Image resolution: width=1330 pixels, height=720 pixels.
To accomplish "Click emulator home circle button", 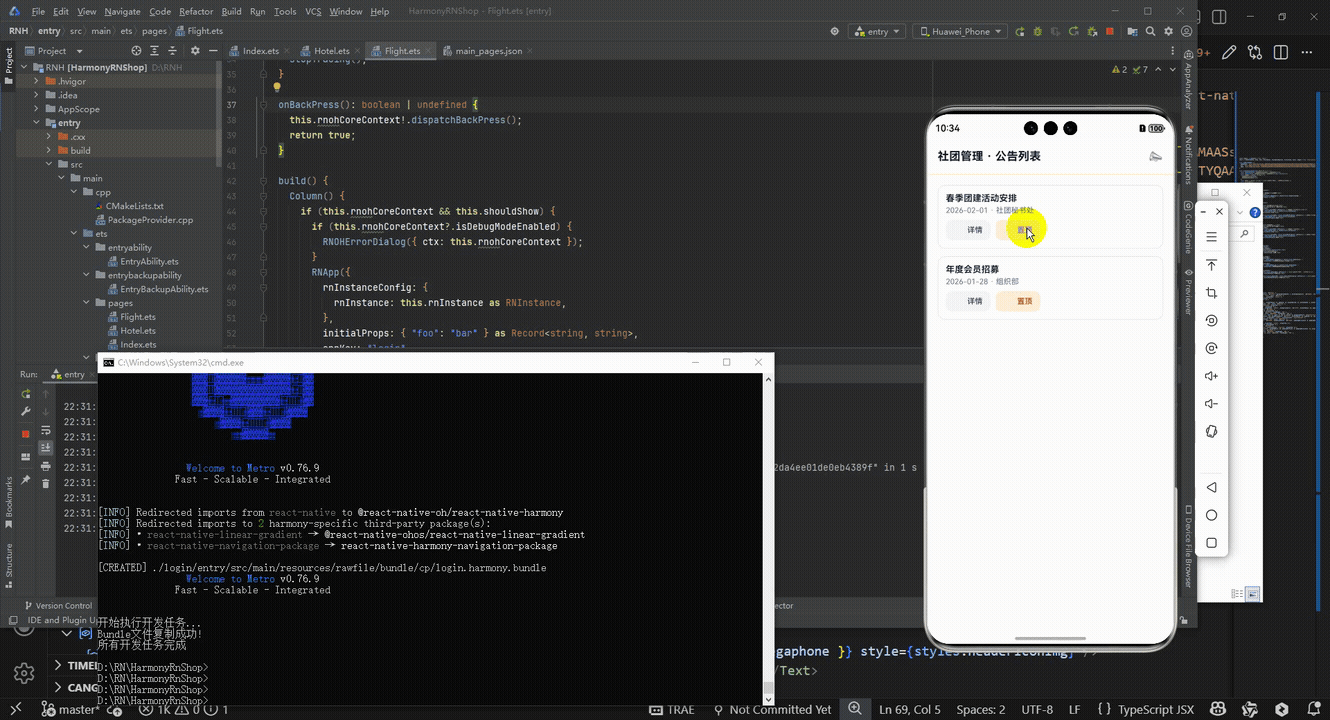I will (x=1211, y=515).
